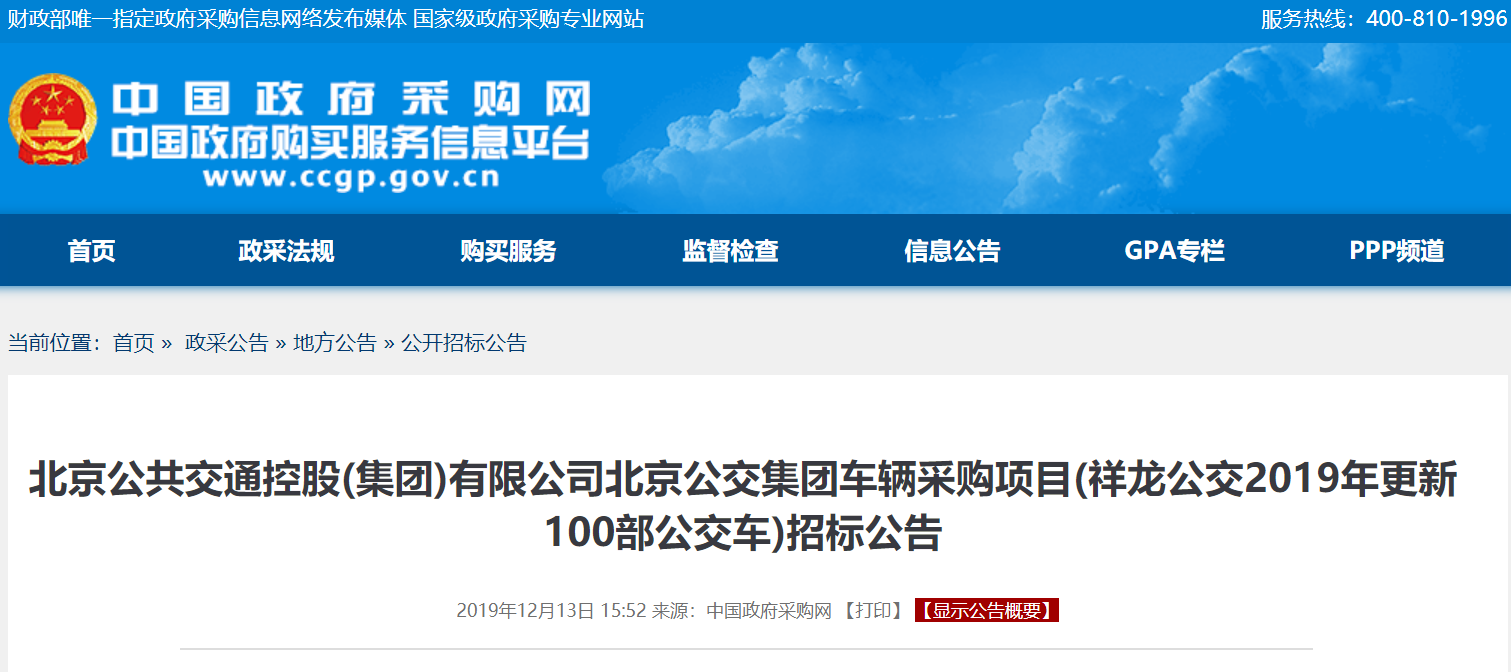Open the GPA专栏 navigation item

coord(1174,251)
